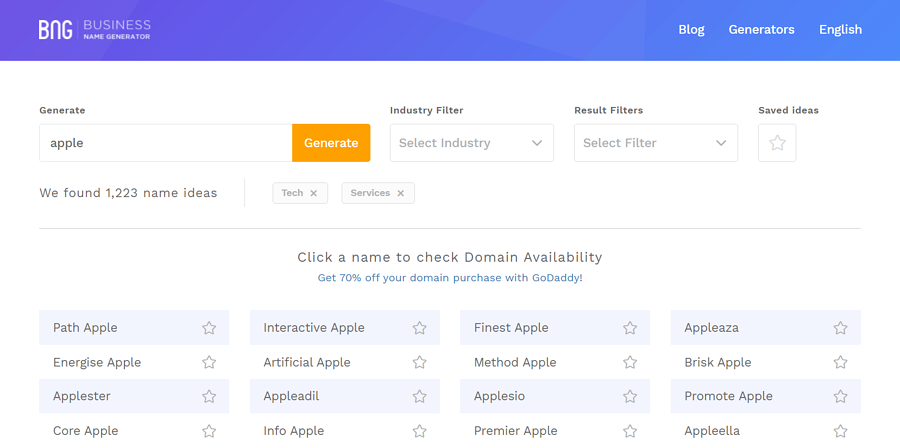Click the BNG Business Name Generator logo
Viewport: 900px width, 448px height.
pyautogui.click(x=94, y=29)
